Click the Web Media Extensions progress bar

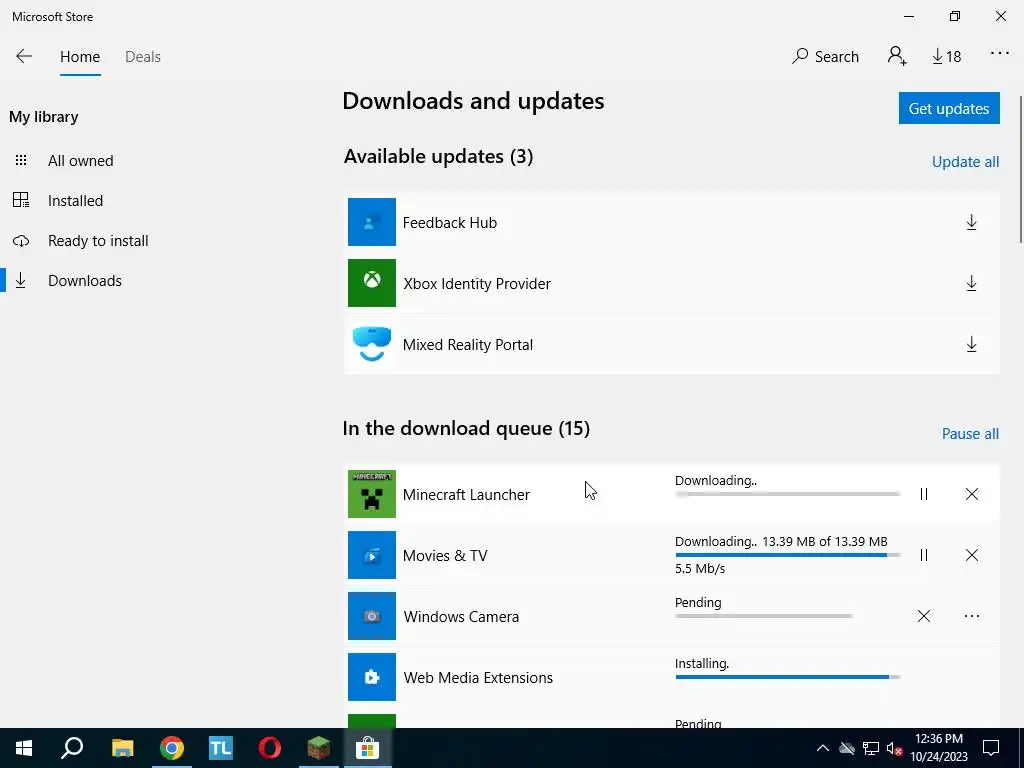(x=788, y=677)
